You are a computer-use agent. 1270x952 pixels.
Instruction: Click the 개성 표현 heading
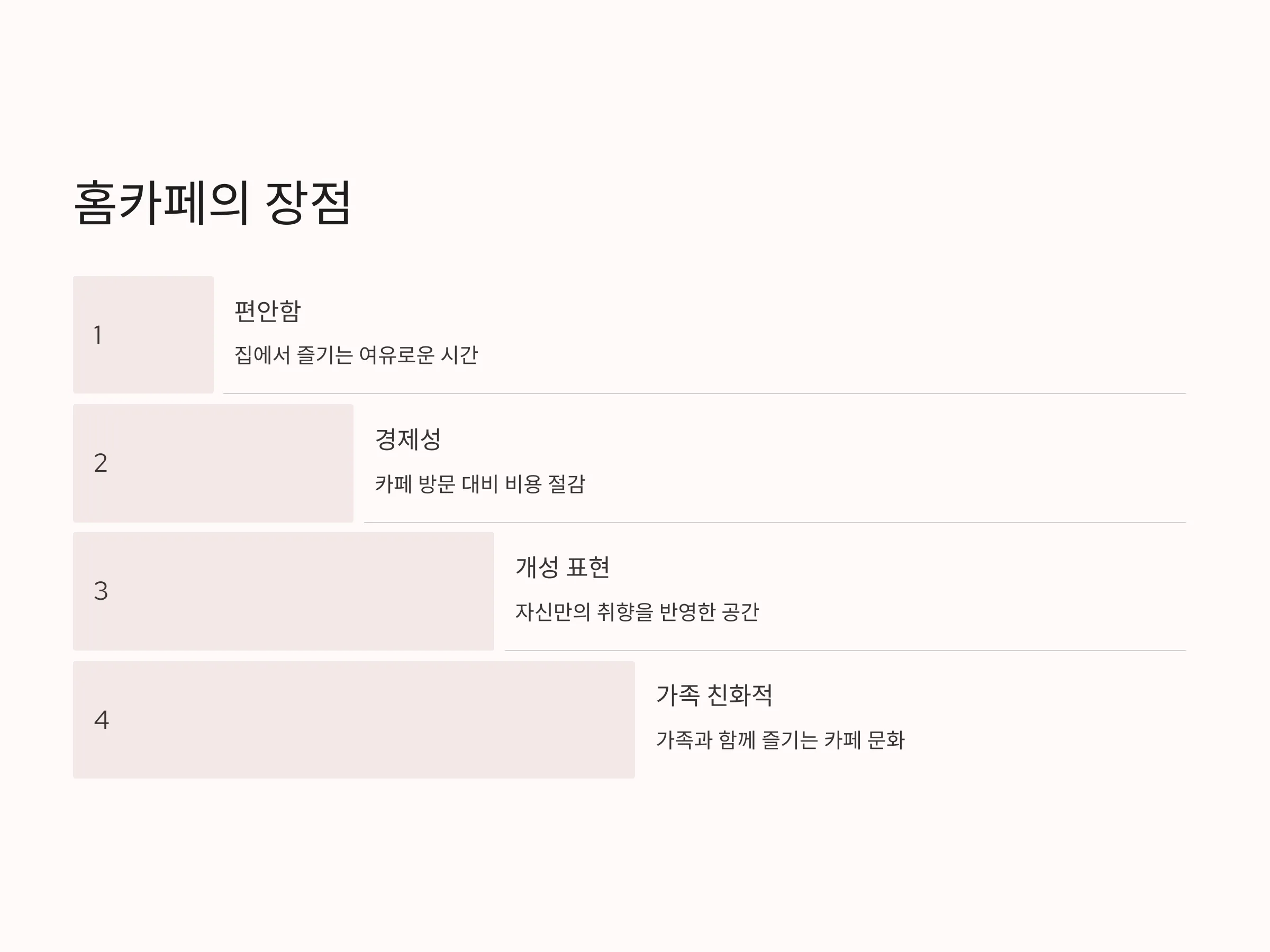[x=562, y=567]
